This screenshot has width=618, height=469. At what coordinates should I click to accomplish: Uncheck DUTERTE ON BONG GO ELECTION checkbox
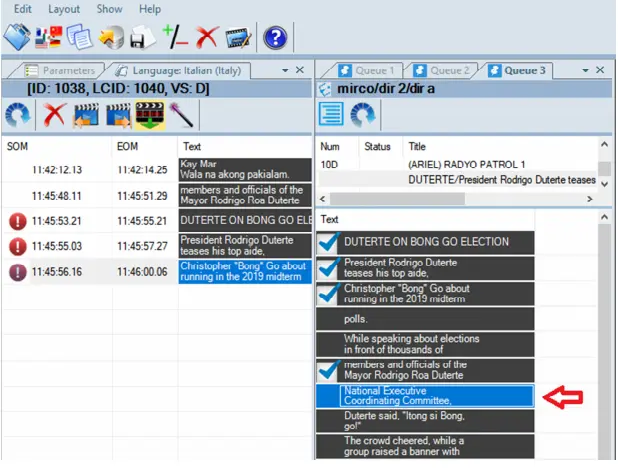(x=328, y=242)
